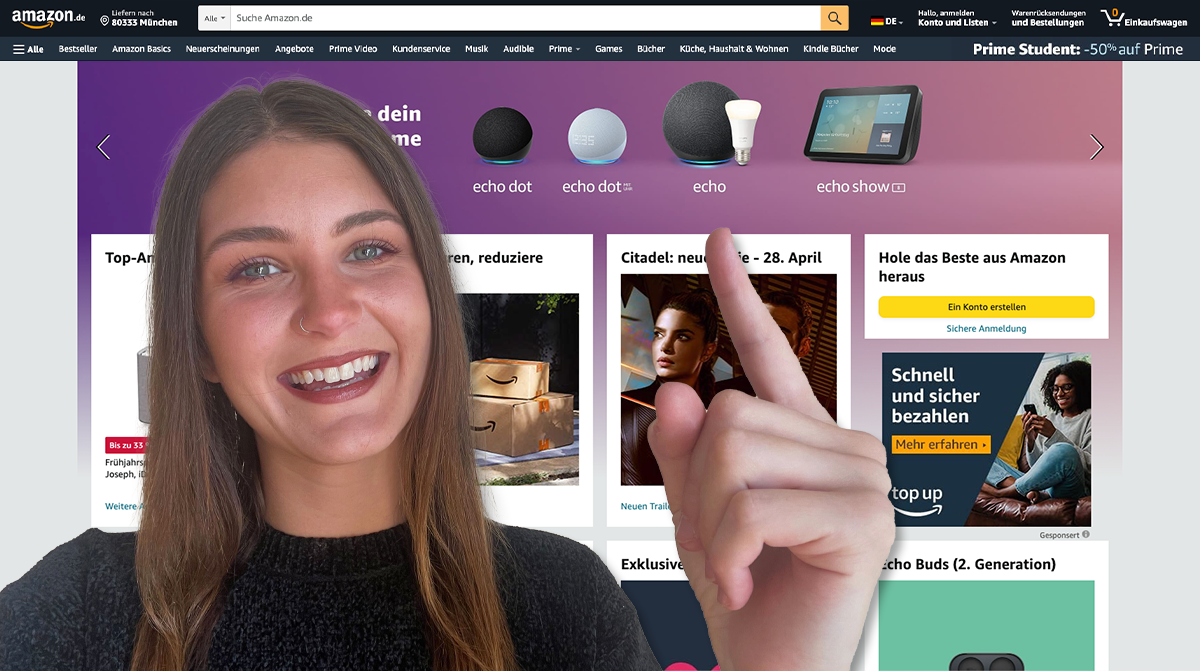Select the echo show product image
Viewport: 1200px width, 671px height.
coord(862,123)
